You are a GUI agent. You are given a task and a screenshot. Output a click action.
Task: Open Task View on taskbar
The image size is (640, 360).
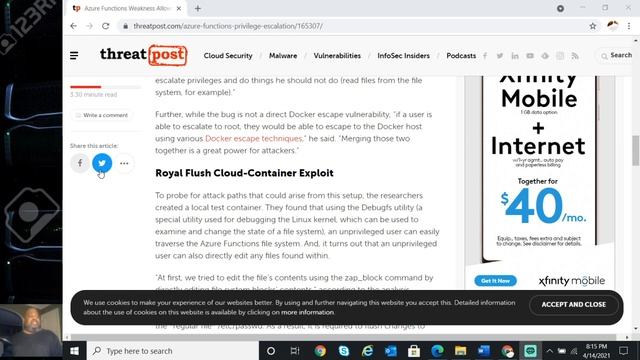(295, 351)
